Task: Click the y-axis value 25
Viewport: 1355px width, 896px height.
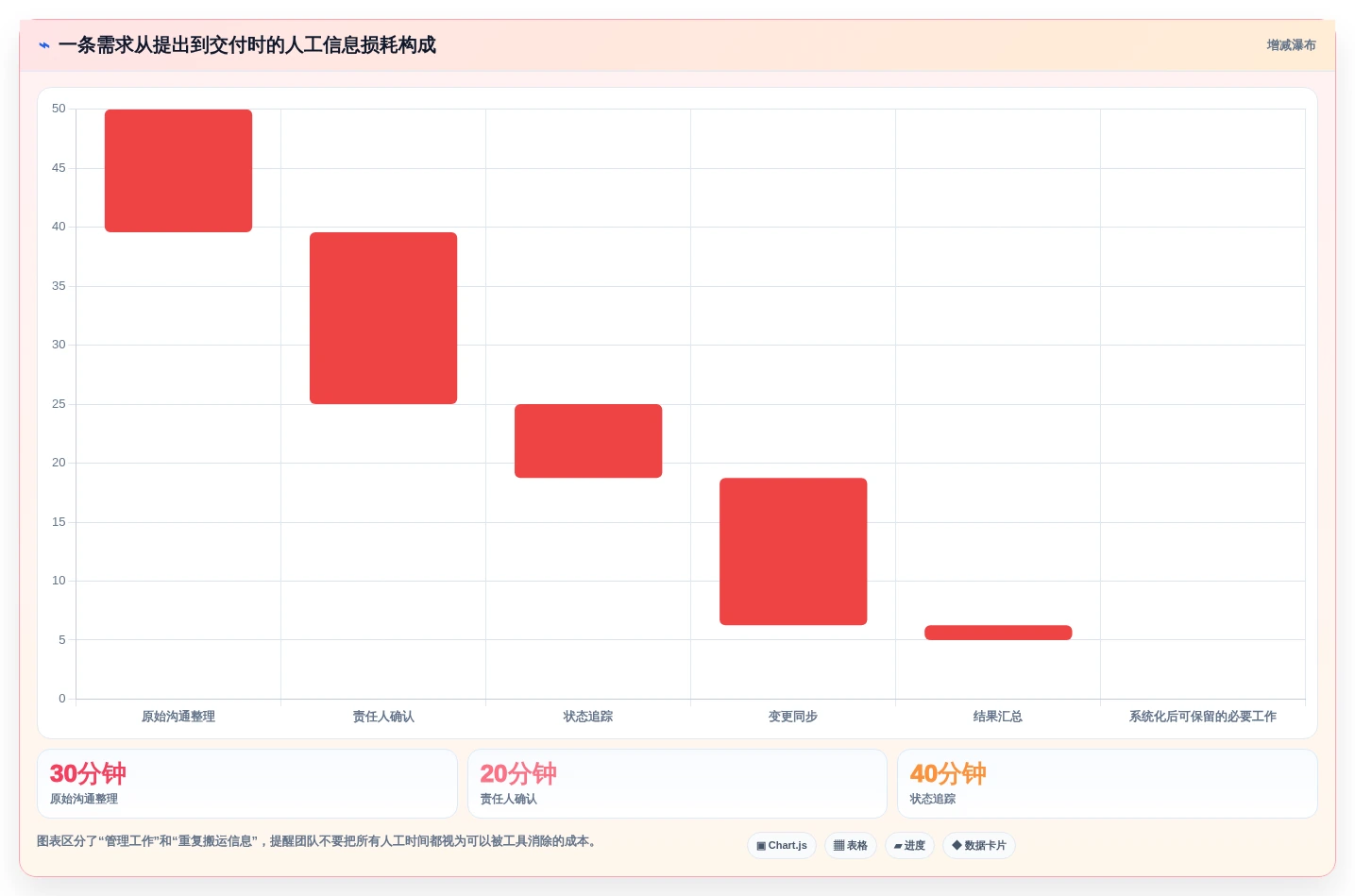Action: click(x=59, y=404)
